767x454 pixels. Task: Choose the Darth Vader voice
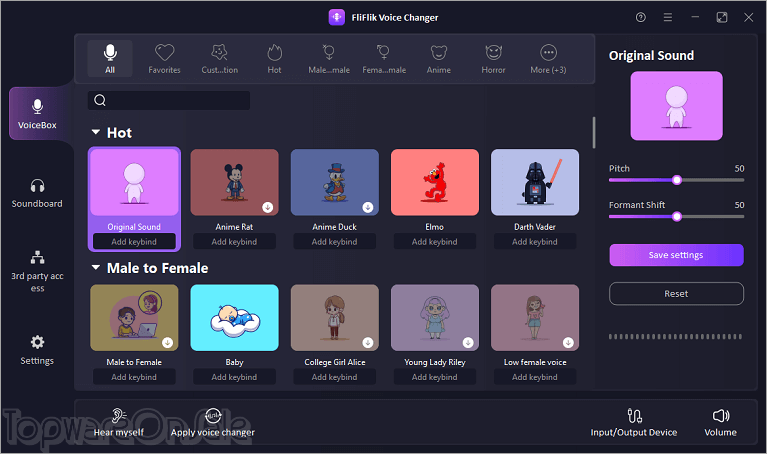pos(535,182)
